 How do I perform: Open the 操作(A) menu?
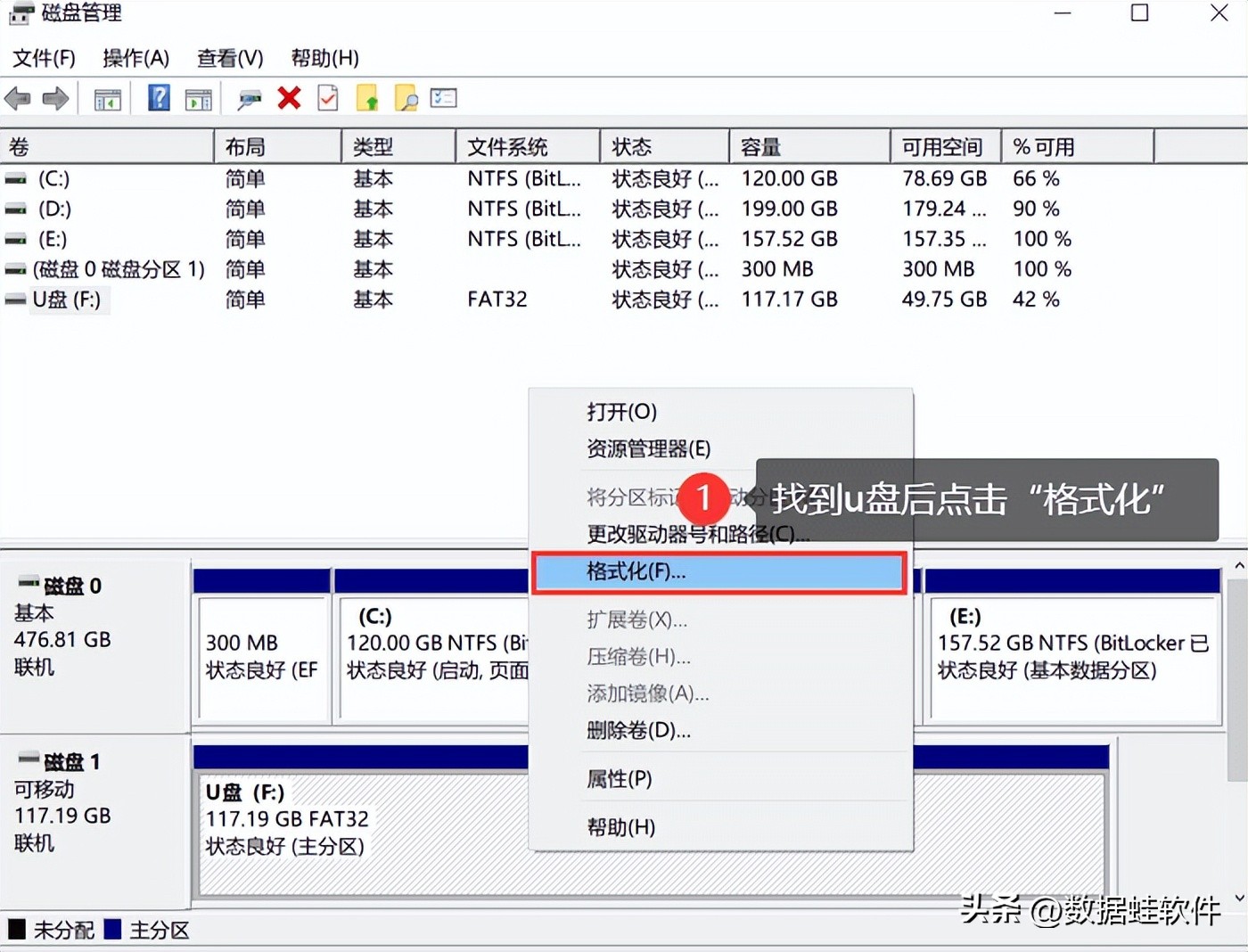point(136,58)
